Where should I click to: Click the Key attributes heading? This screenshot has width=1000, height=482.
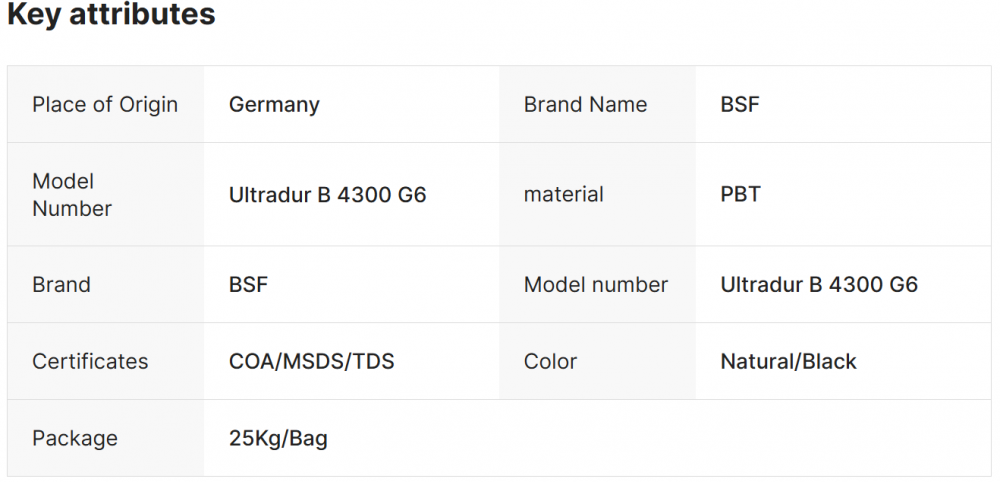pyautogui.click(x=111, y=15)
